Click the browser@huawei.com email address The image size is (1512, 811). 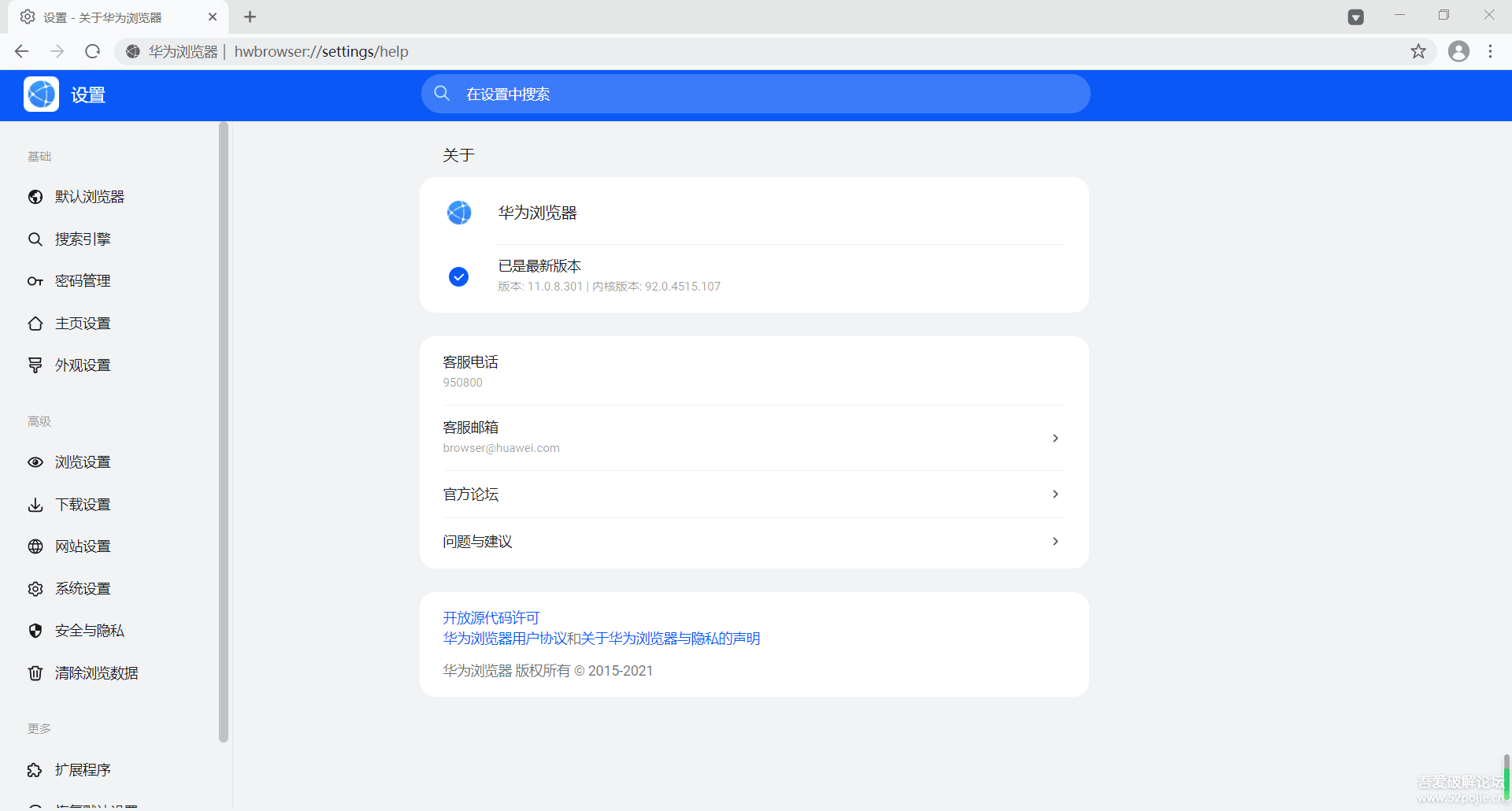pos(502,448)
